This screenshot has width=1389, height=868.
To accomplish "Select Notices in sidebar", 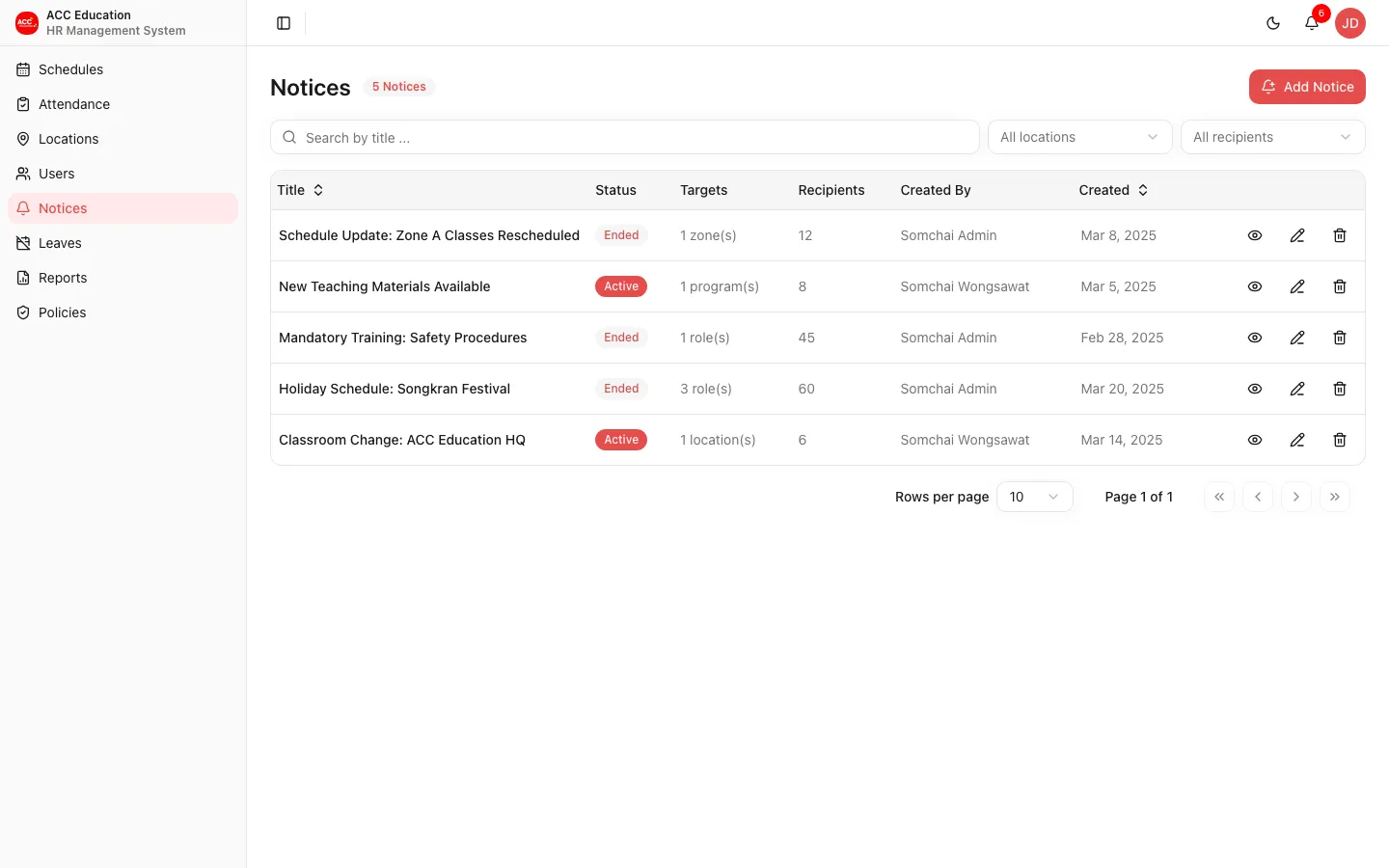I will point(123,208).
